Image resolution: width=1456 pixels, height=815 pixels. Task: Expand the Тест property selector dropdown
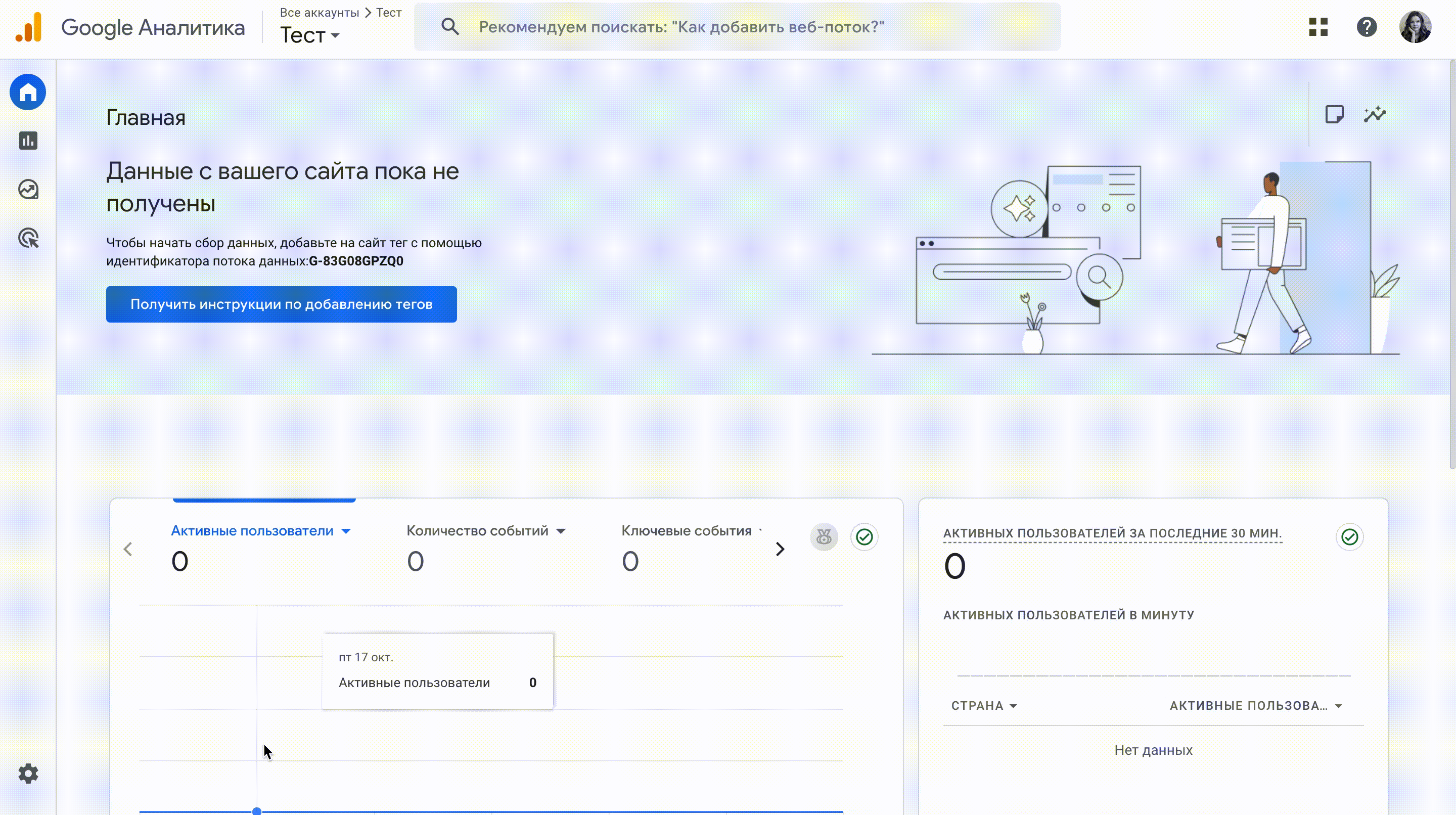click(x=310, y=35)
